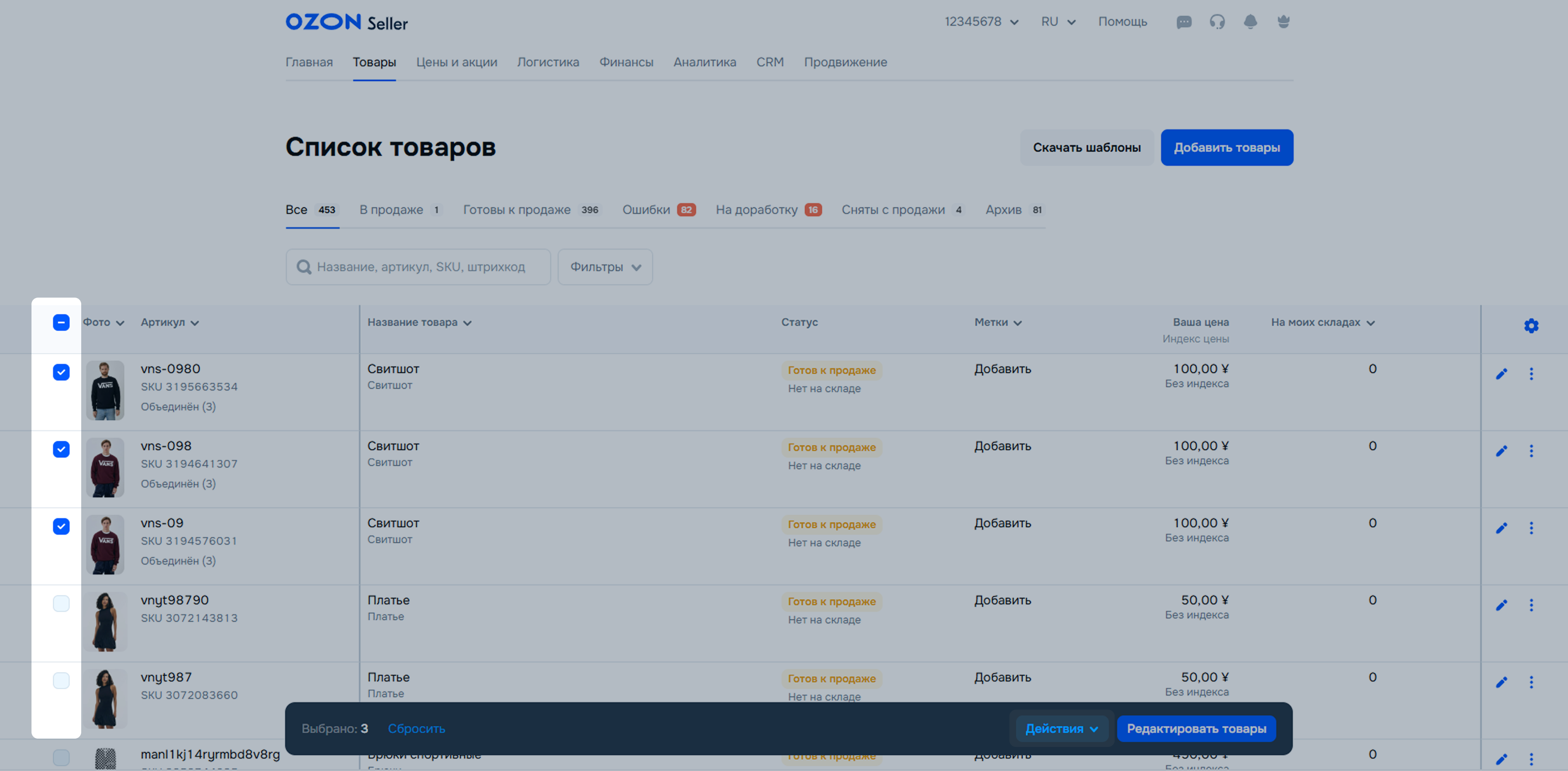Open the Действия dropdown menu
The image size is (1568, 771).
(x=1061, y=728)
